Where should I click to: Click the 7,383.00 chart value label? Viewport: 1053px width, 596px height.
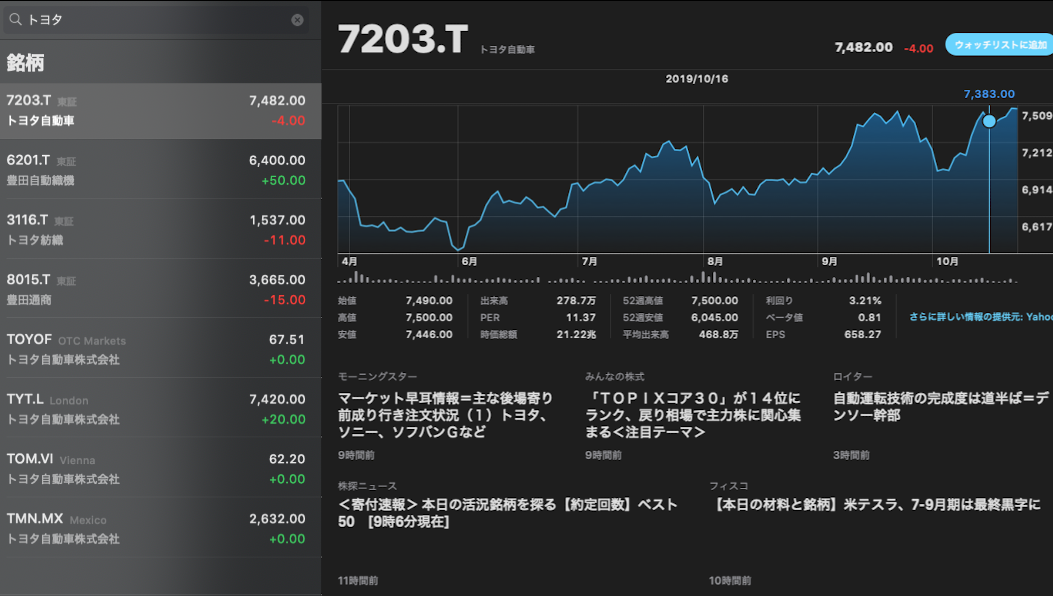pyautogui.click(x=989, y=94)
